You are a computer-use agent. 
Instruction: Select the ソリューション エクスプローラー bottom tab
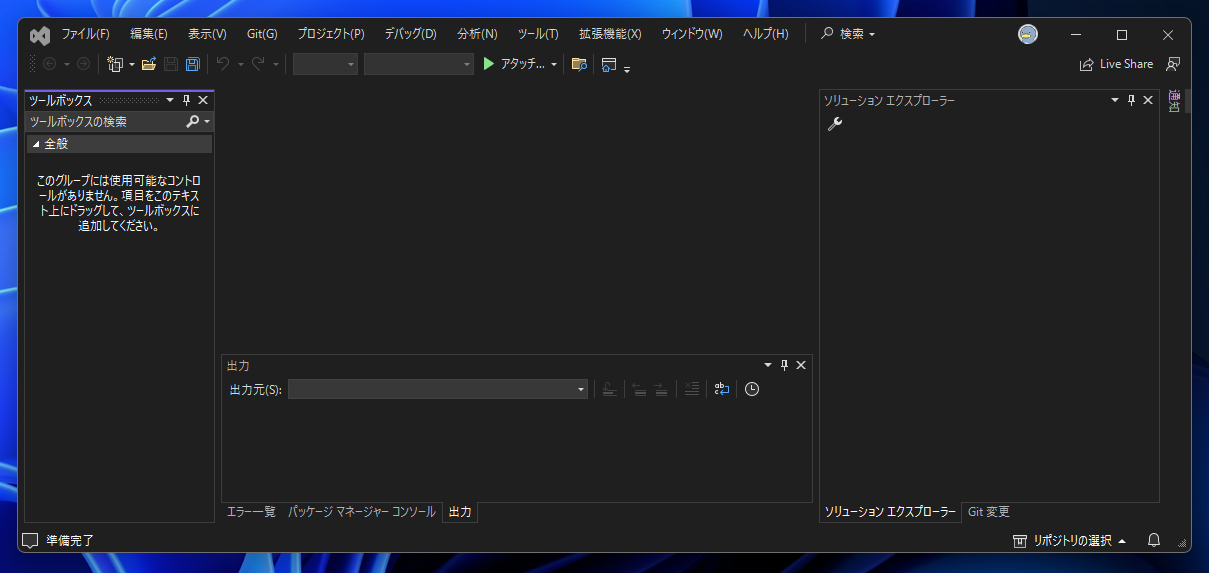pyautogui.click(x=890, y=512)
